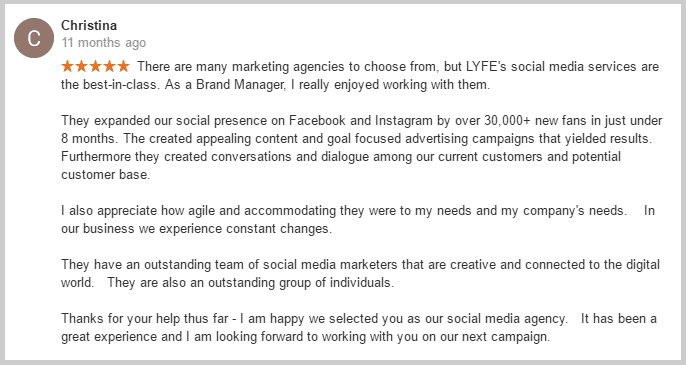686x365 pixels.
Task: Click the closing paragraph starting 'Thanks for your help'
Action: click(359, 327)
